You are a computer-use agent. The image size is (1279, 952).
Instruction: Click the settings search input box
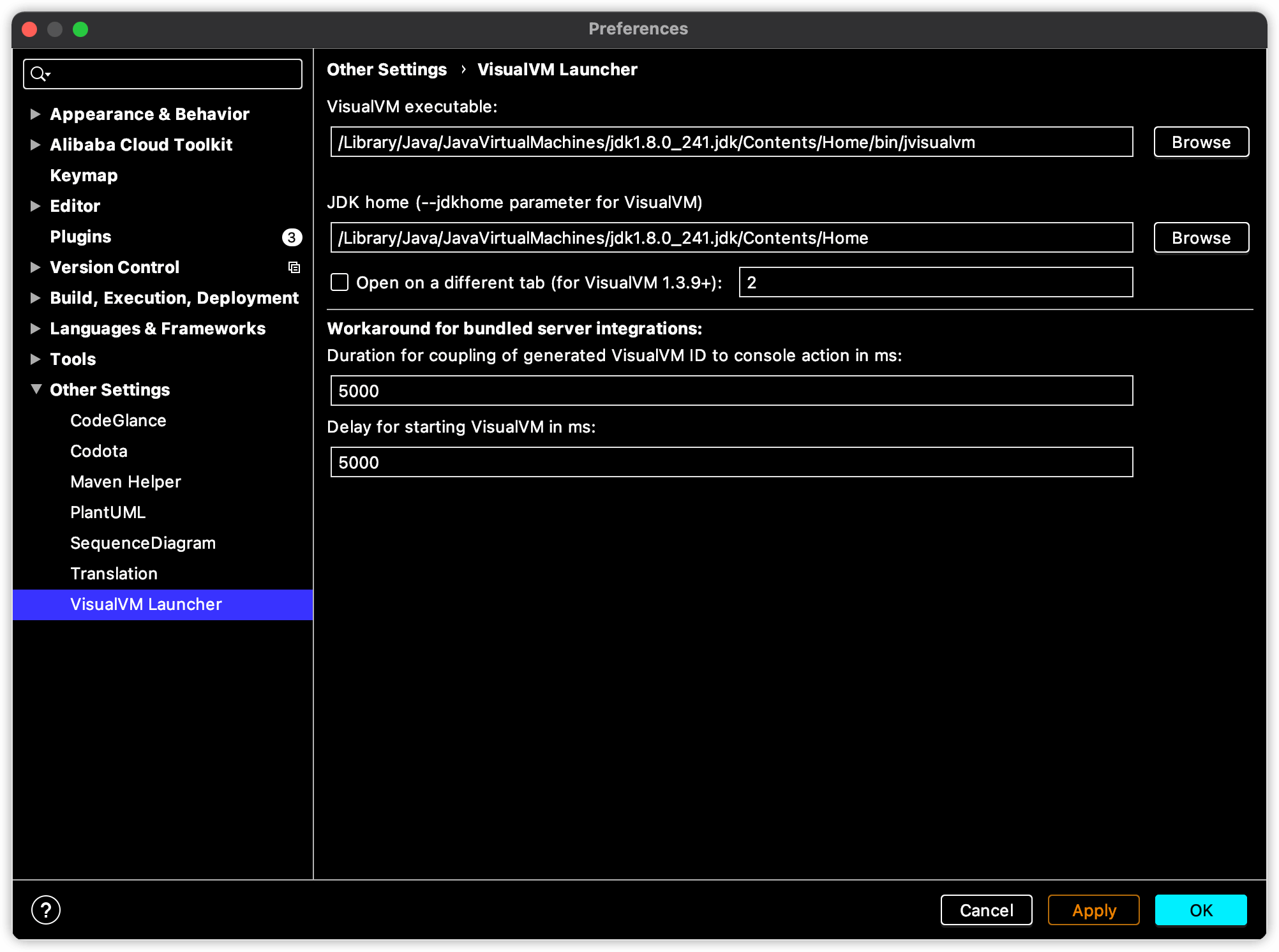(172, 74)
